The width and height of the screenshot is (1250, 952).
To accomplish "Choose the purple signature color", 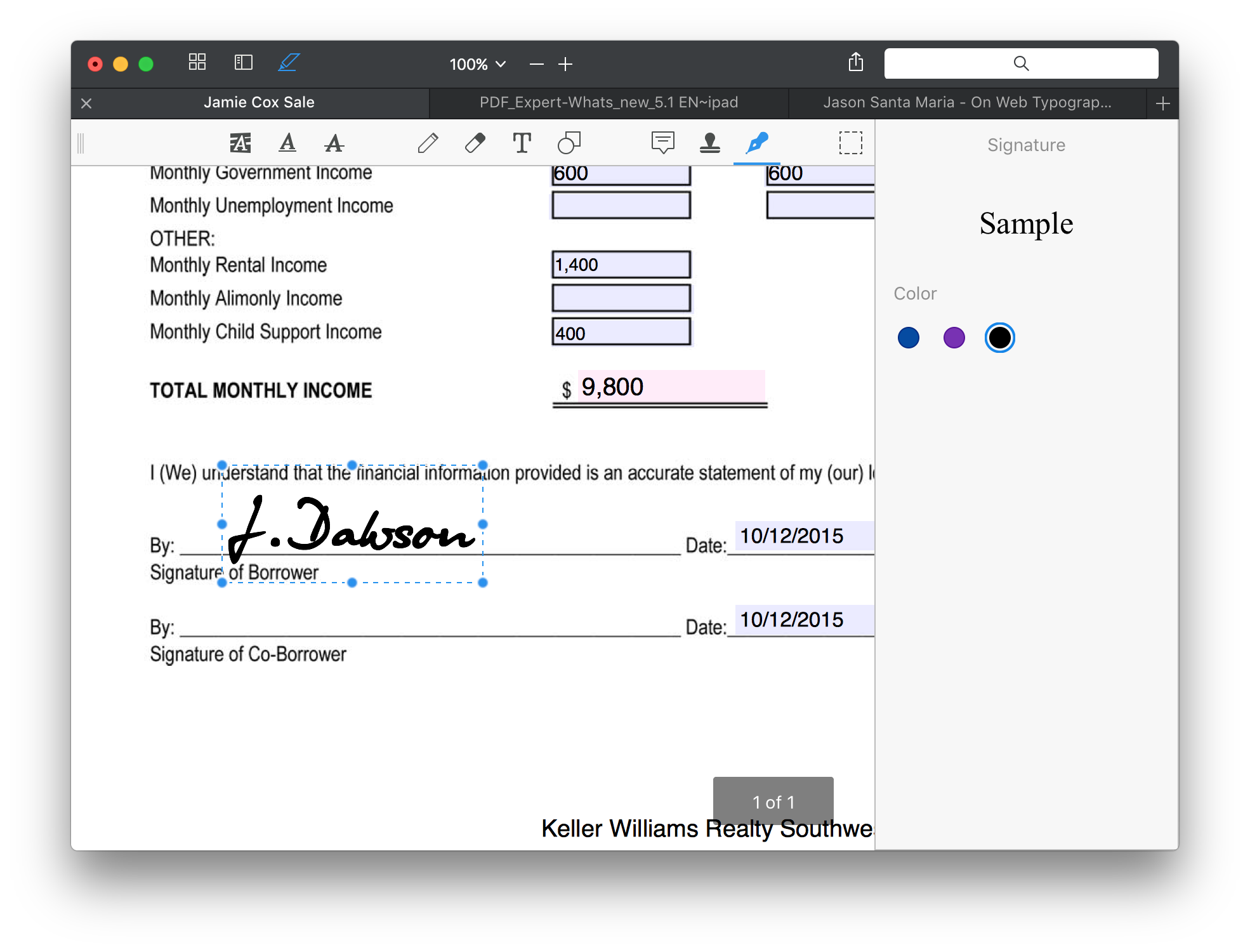I will pyautogui.click(x=954, y=338).
